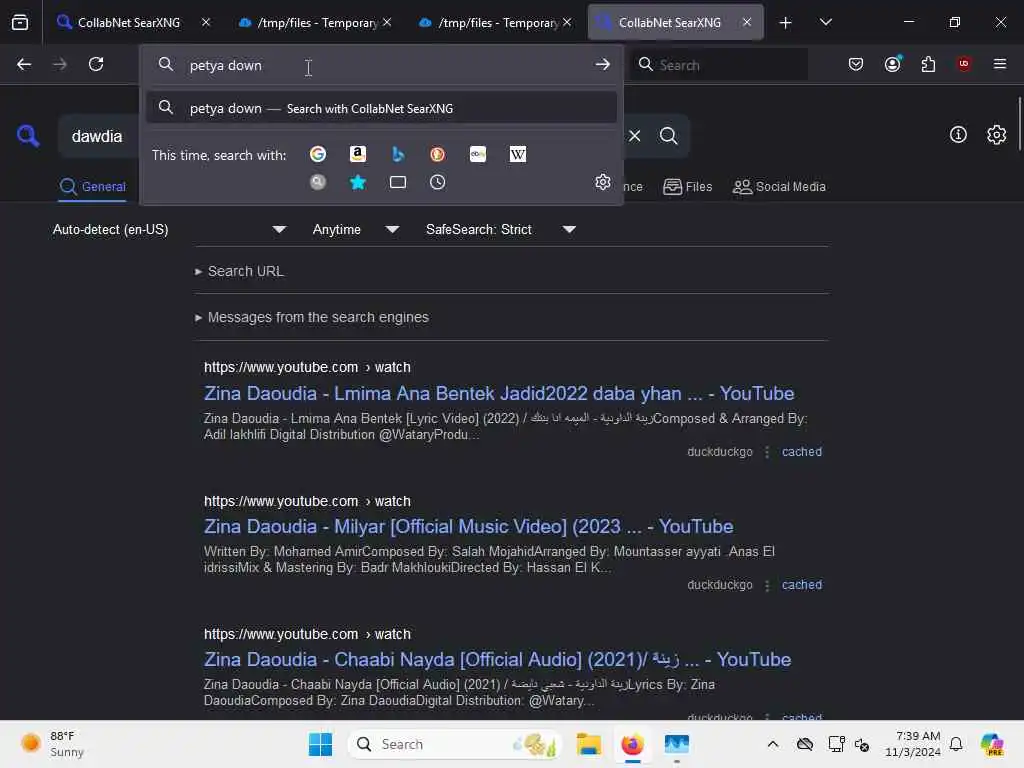Open Zina Daoudia Lmima Ana Bentek result

(x=499, y=393)
